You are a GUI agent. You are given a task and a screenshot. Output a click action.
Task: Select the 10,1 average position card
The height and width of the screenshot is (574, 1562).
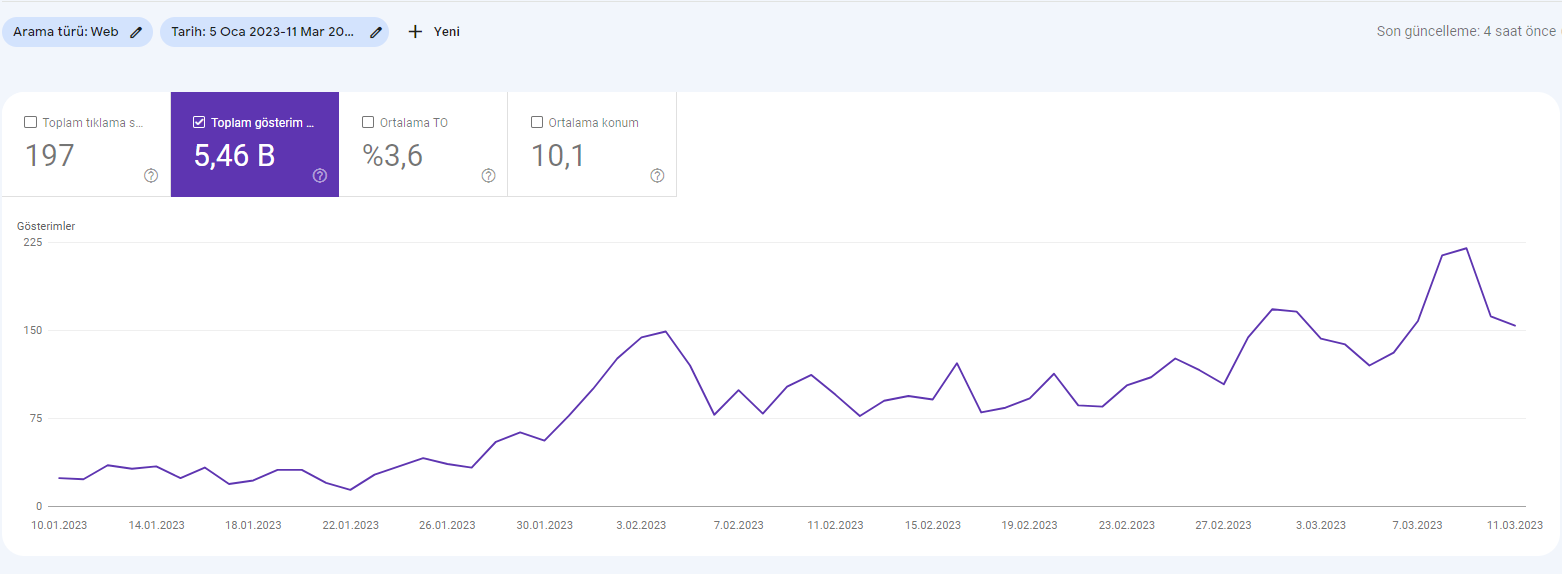[592, 144]
